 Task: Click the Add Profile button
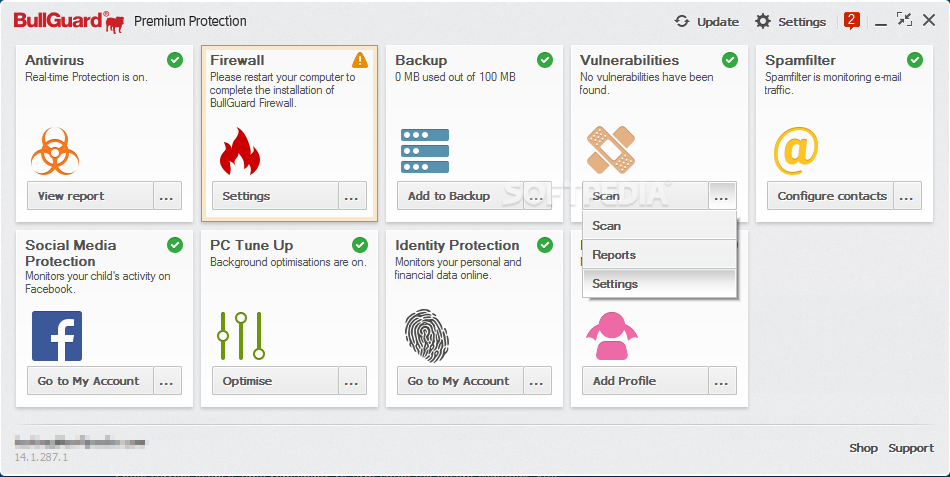tap(645, 381)
